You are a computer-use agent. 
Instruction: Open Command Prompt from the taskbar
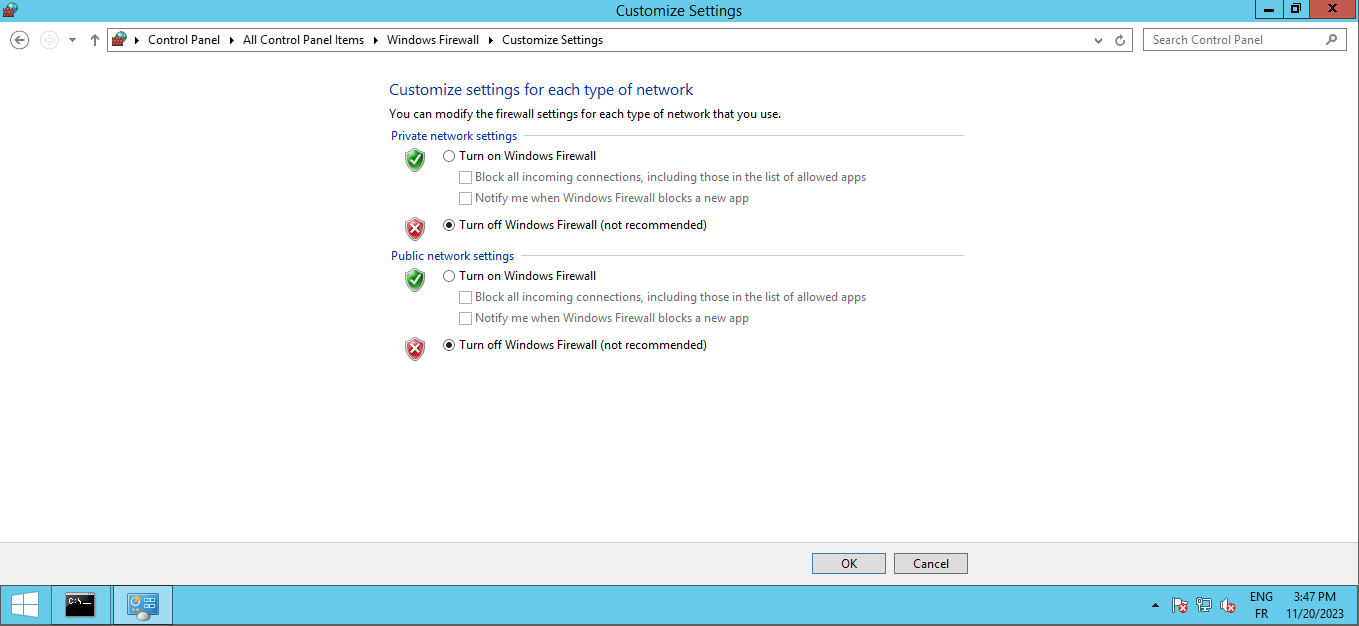[80, 605]
